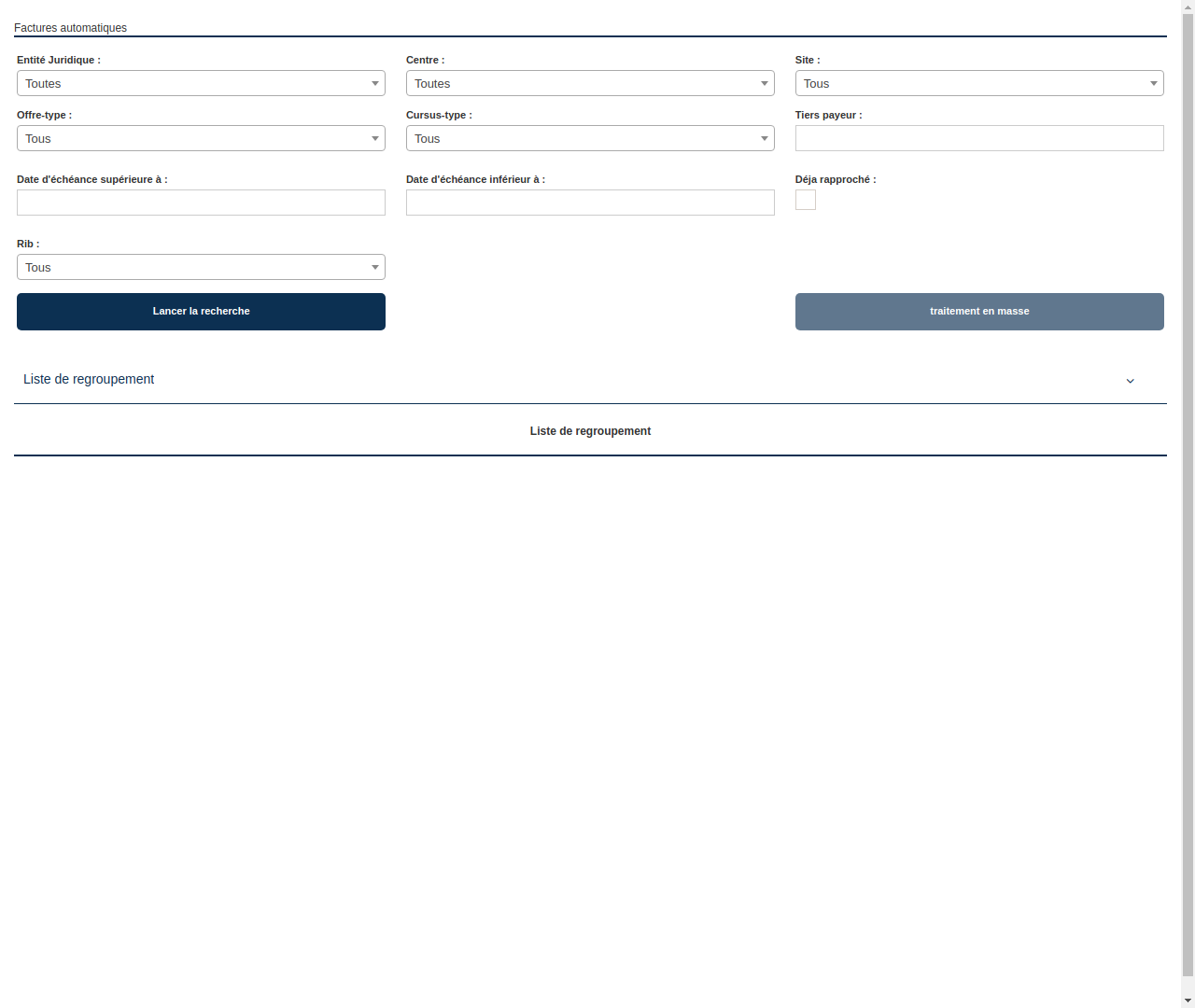The height and width of the screenshot is (1008, 1195).
Task: Click the scrollbar down arrow
Action: pos(1187,1001)
